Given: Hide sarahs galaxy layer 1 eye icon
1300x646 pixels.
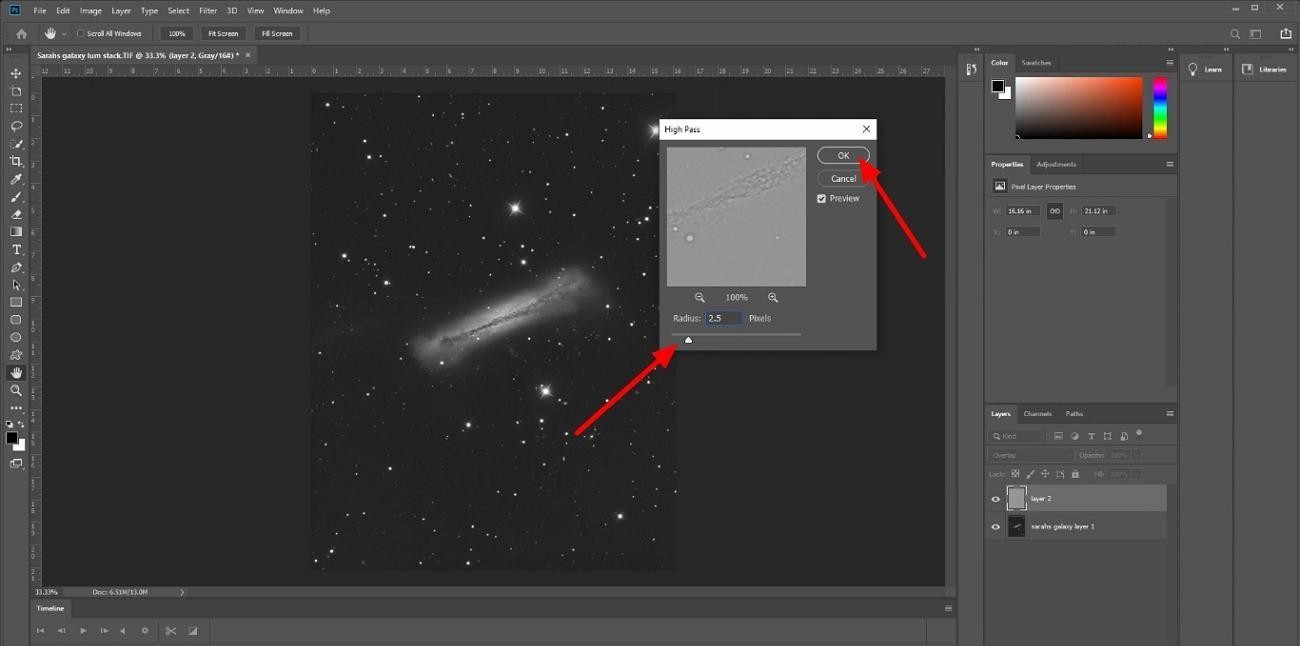Looking at the screenshot, I should (995, 527).
